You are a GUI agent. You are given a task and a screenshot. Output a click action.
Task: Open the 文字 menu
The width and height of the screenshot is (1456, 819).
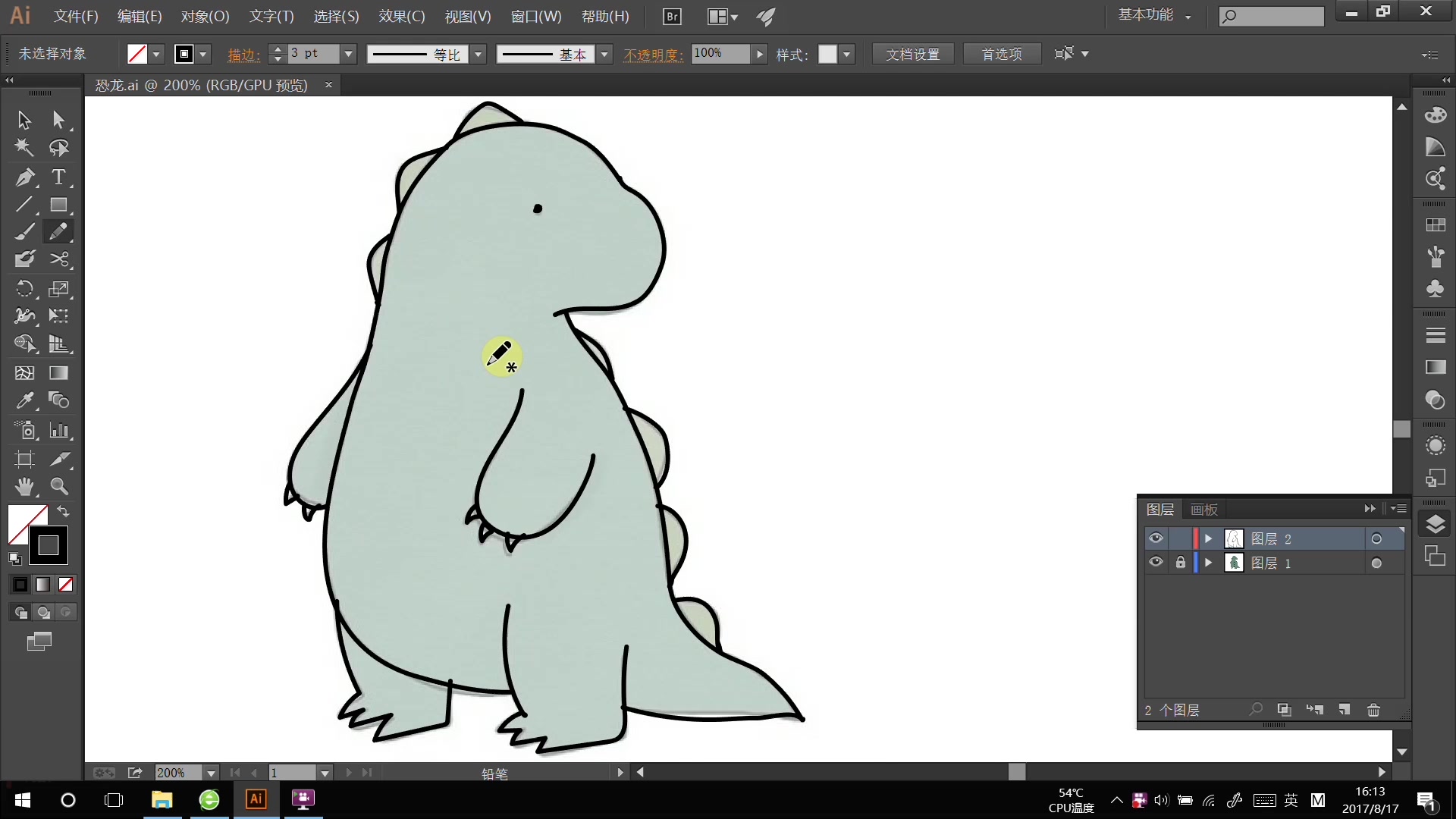coord(271,16)
